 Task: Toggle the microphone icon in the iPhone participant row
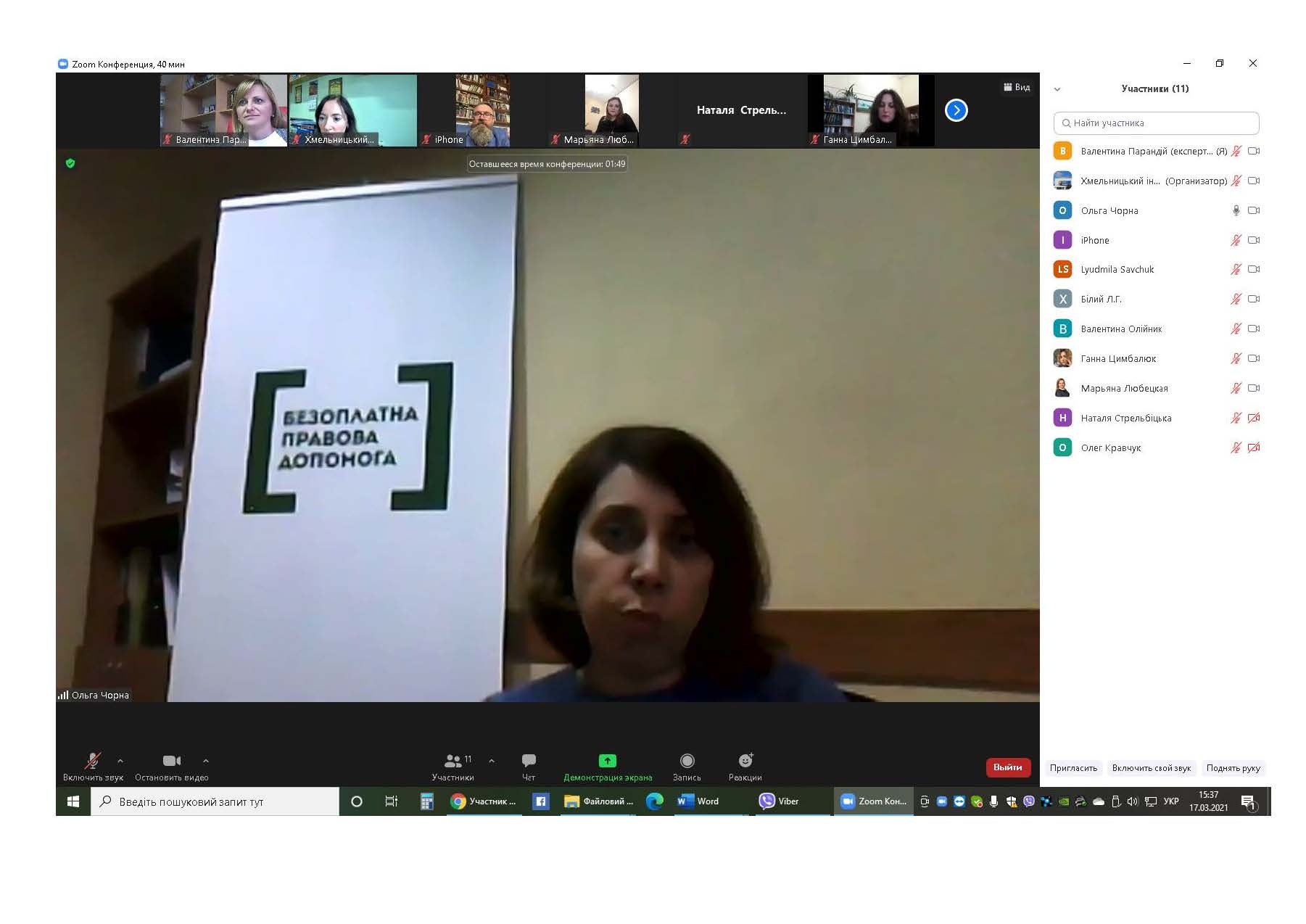(1236, 240)
